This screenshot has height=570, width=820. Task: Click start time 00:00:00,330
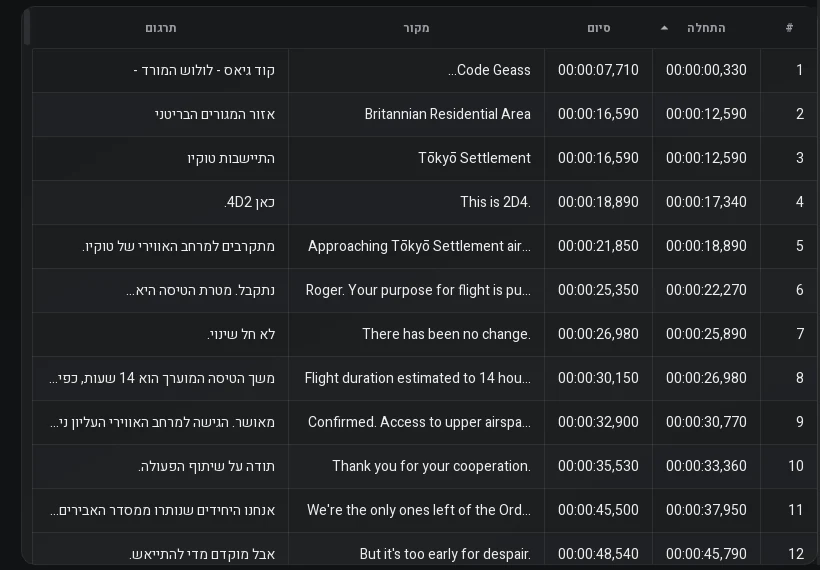tap(706, 70)
